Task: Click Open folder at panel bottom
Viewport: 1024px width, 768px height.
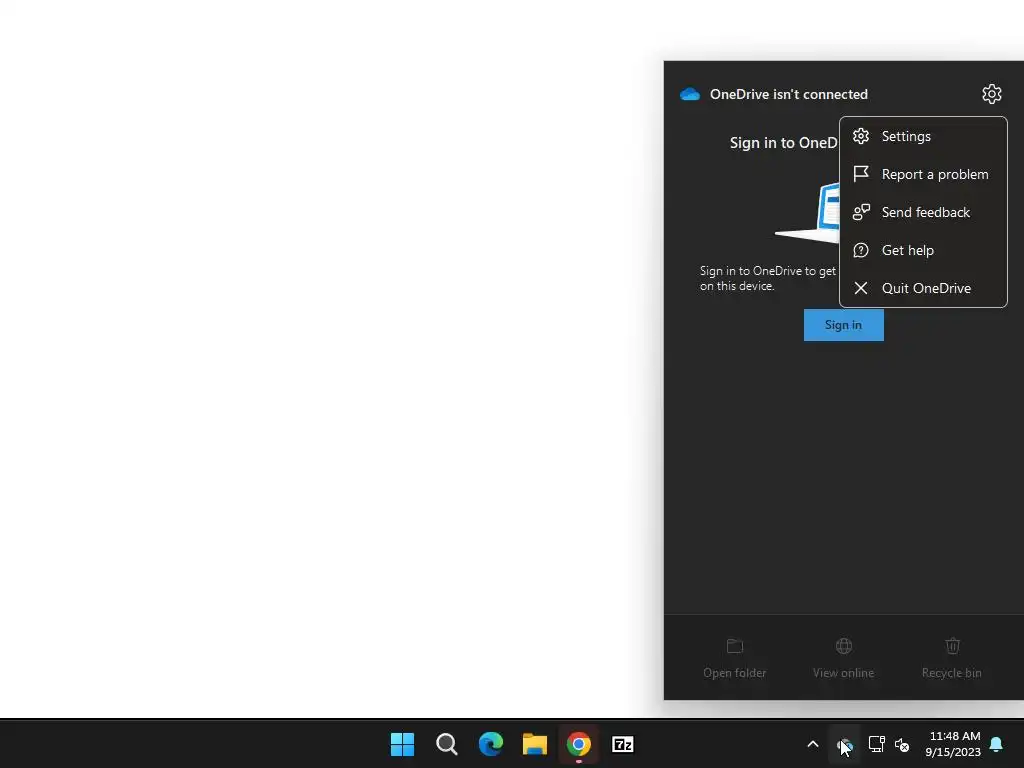Action: pyautogui.click(x=735, y=658)
